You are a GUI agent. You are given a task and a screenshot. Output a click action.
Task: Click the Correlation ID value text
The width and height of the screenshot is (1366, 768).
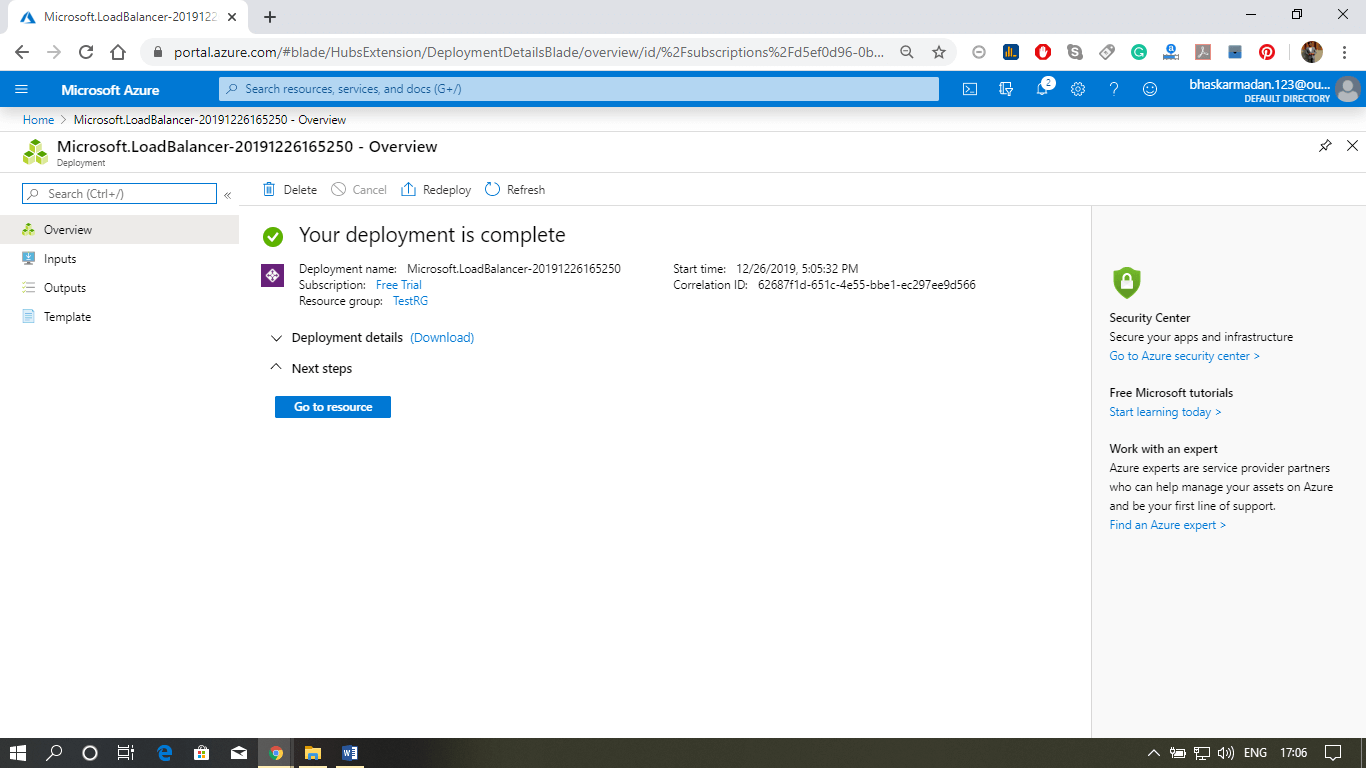tap(866, 285)
